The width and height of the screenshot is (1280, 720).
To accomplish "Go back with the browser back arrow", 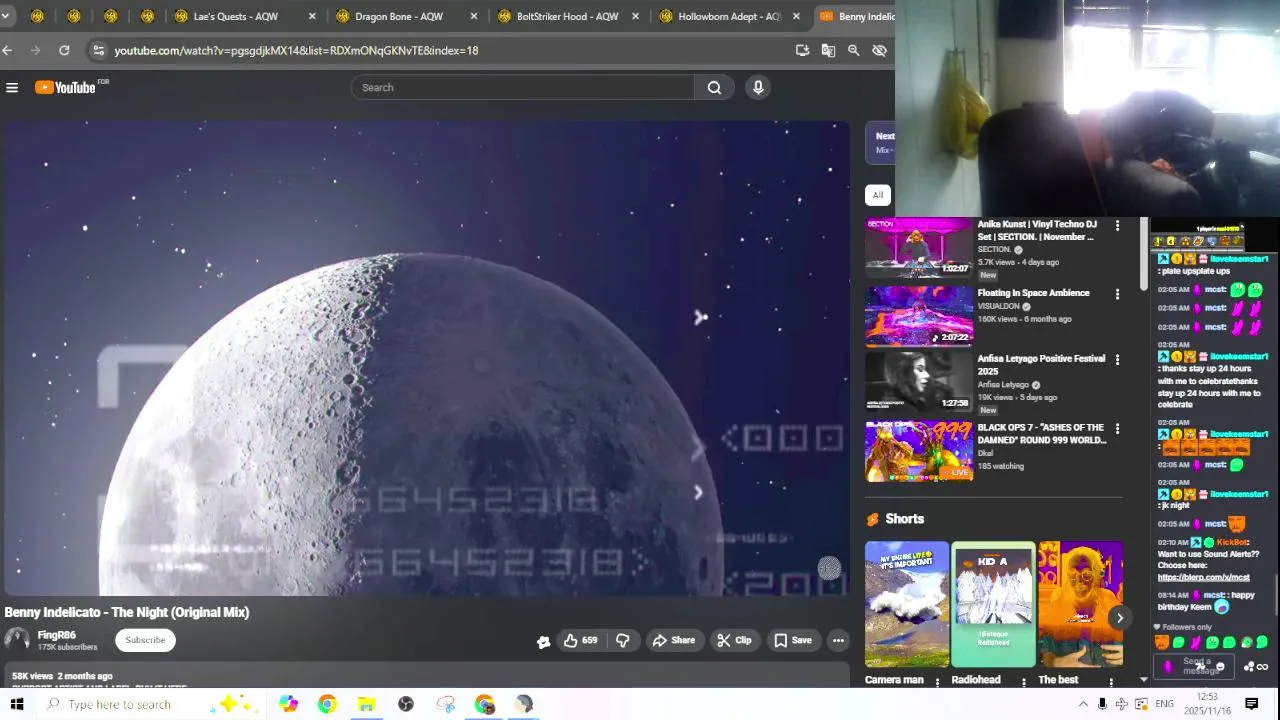I will pos(8,50).
